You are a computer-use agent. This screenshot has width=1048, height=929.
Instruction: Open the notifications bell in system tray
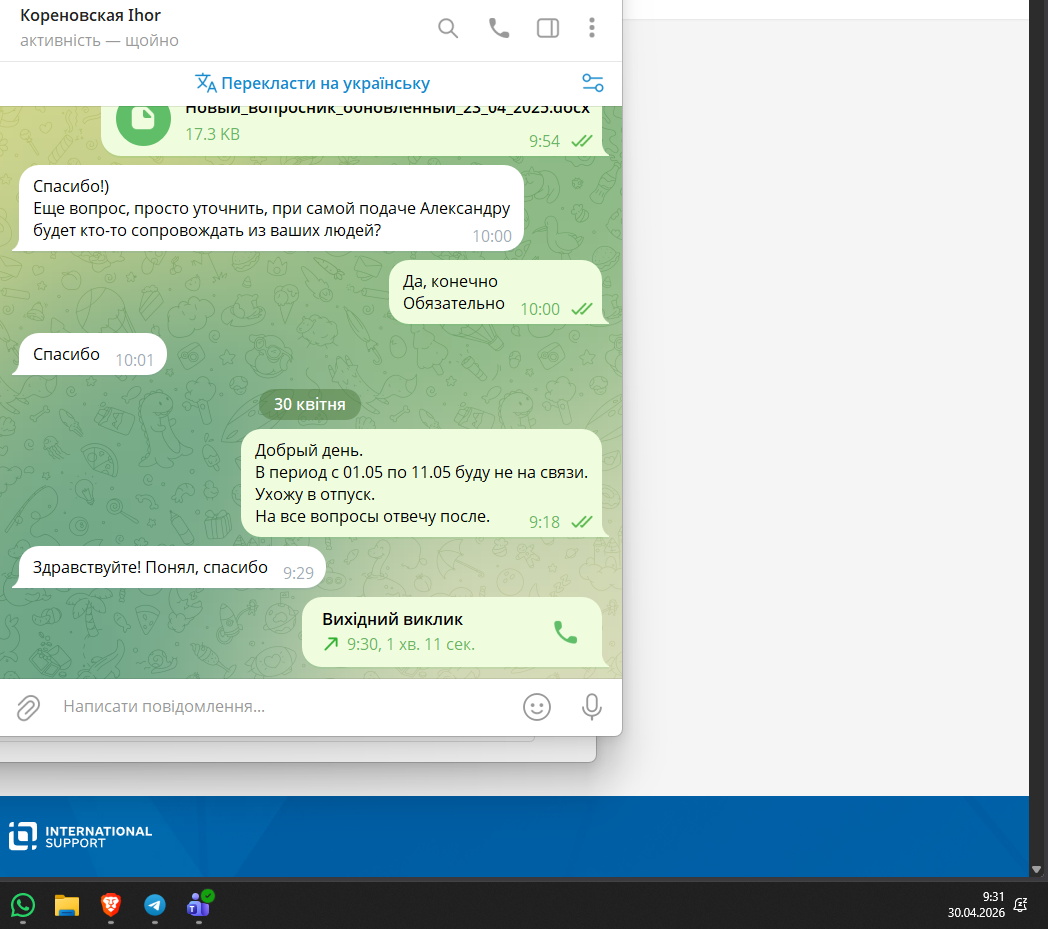tap(1021, 905)
